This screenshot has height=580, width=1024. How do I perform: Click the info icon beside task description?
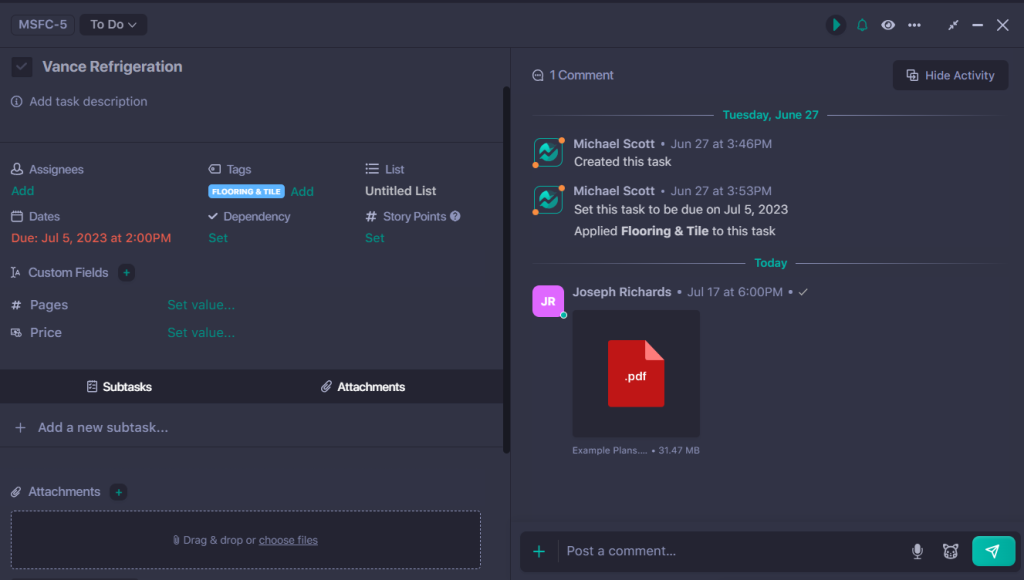16,101
